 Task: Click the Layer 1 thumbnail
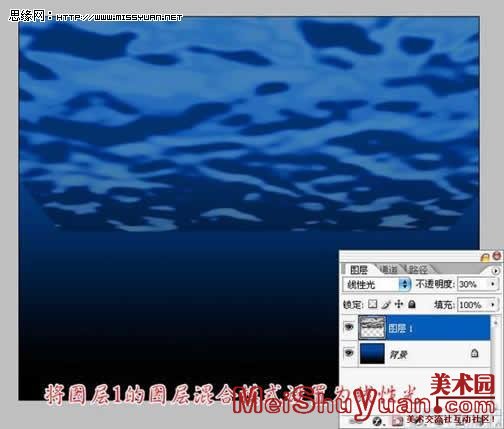coord(372,328)
